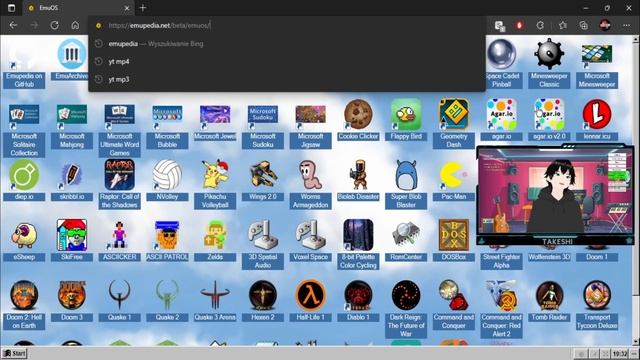
Task: Launch Command and Conquer: Red Alert 2
Action: [x=502, y=309]
